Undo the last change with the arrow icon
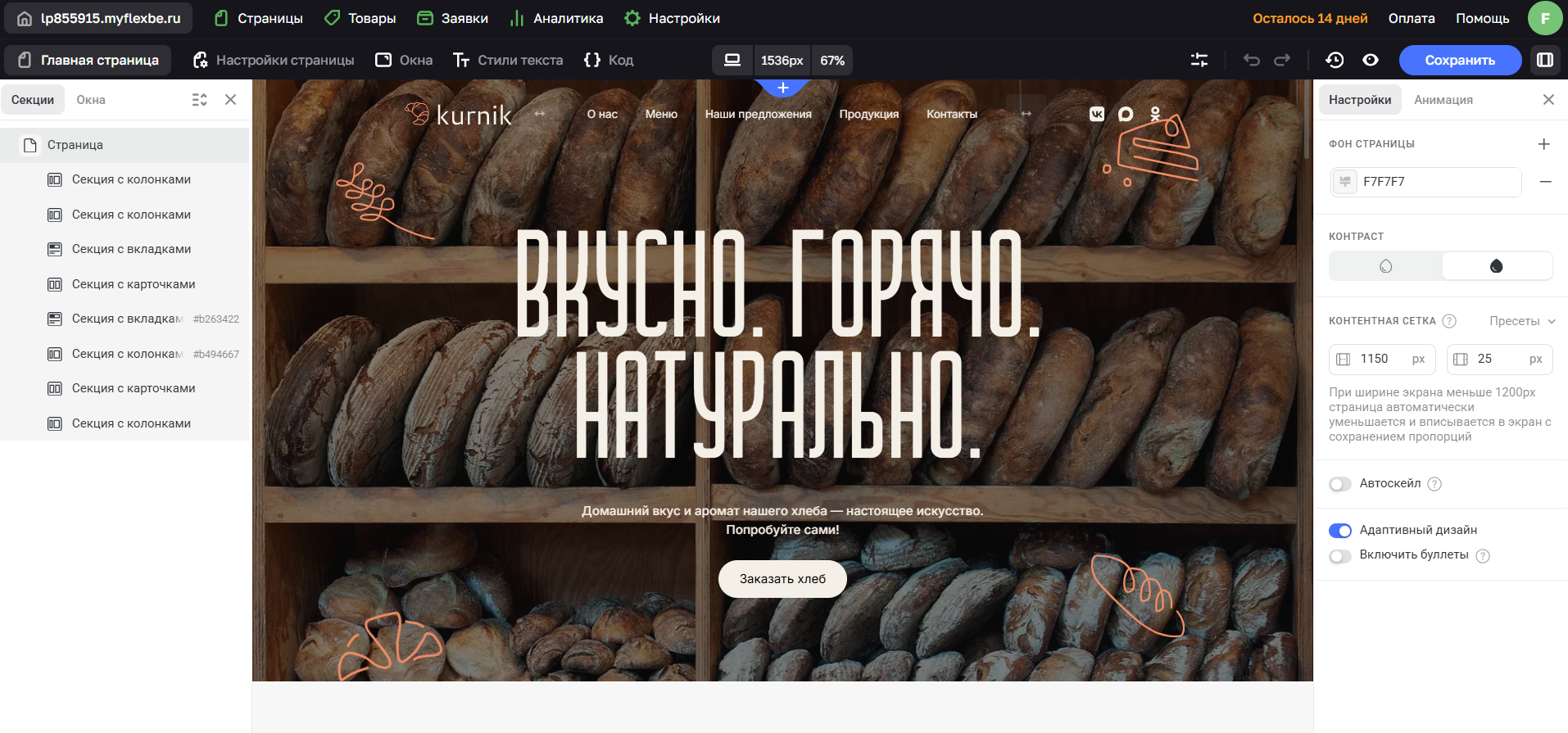This screenshot has height=733, width=1568. [x=1251, y=60]
